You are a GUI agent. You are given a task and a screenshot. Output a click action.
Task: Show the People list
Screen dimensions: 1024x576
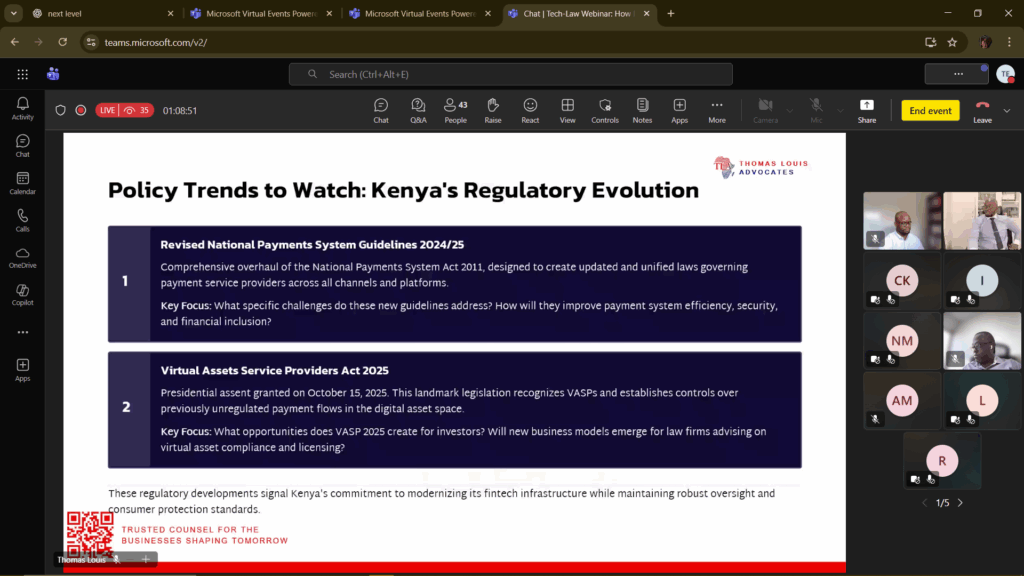tap(455, 110)
